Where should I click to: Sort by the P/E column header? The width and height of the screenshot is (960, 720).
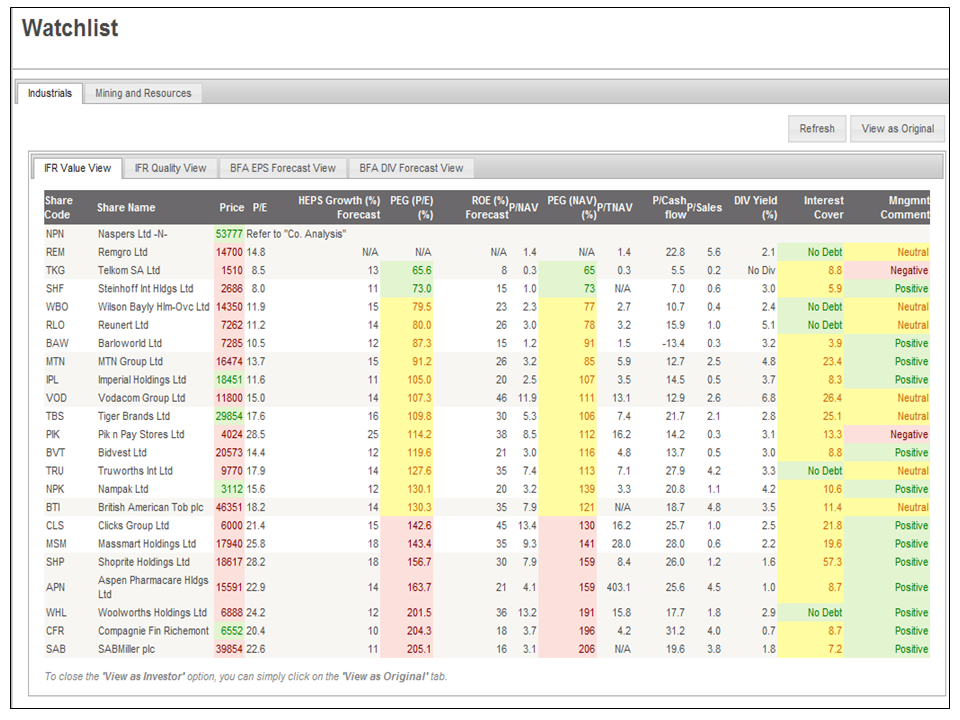coord(260,208)
